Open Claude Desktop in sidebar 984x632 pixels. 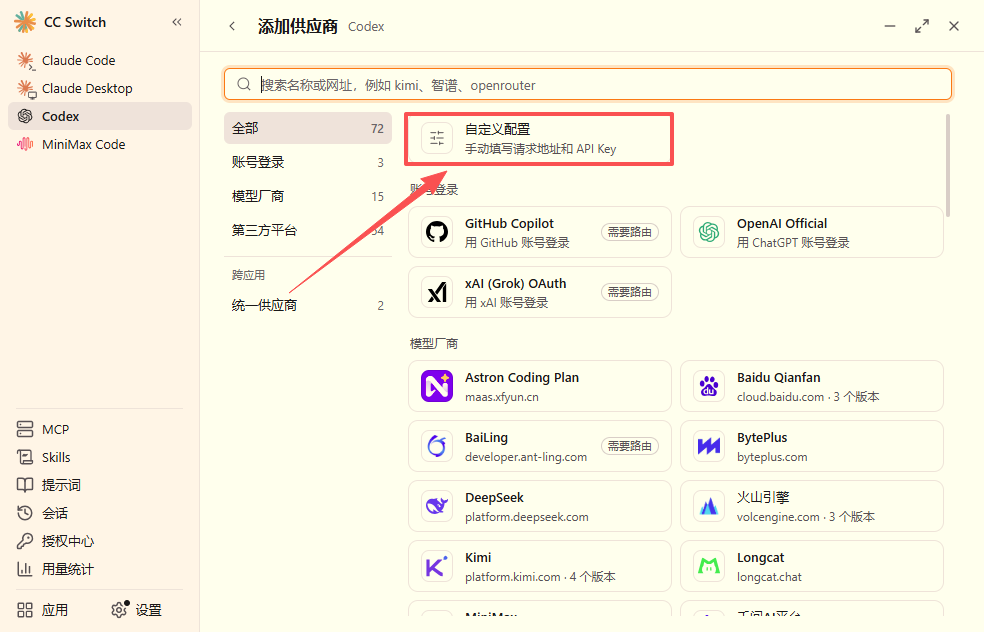pos(100,88)
